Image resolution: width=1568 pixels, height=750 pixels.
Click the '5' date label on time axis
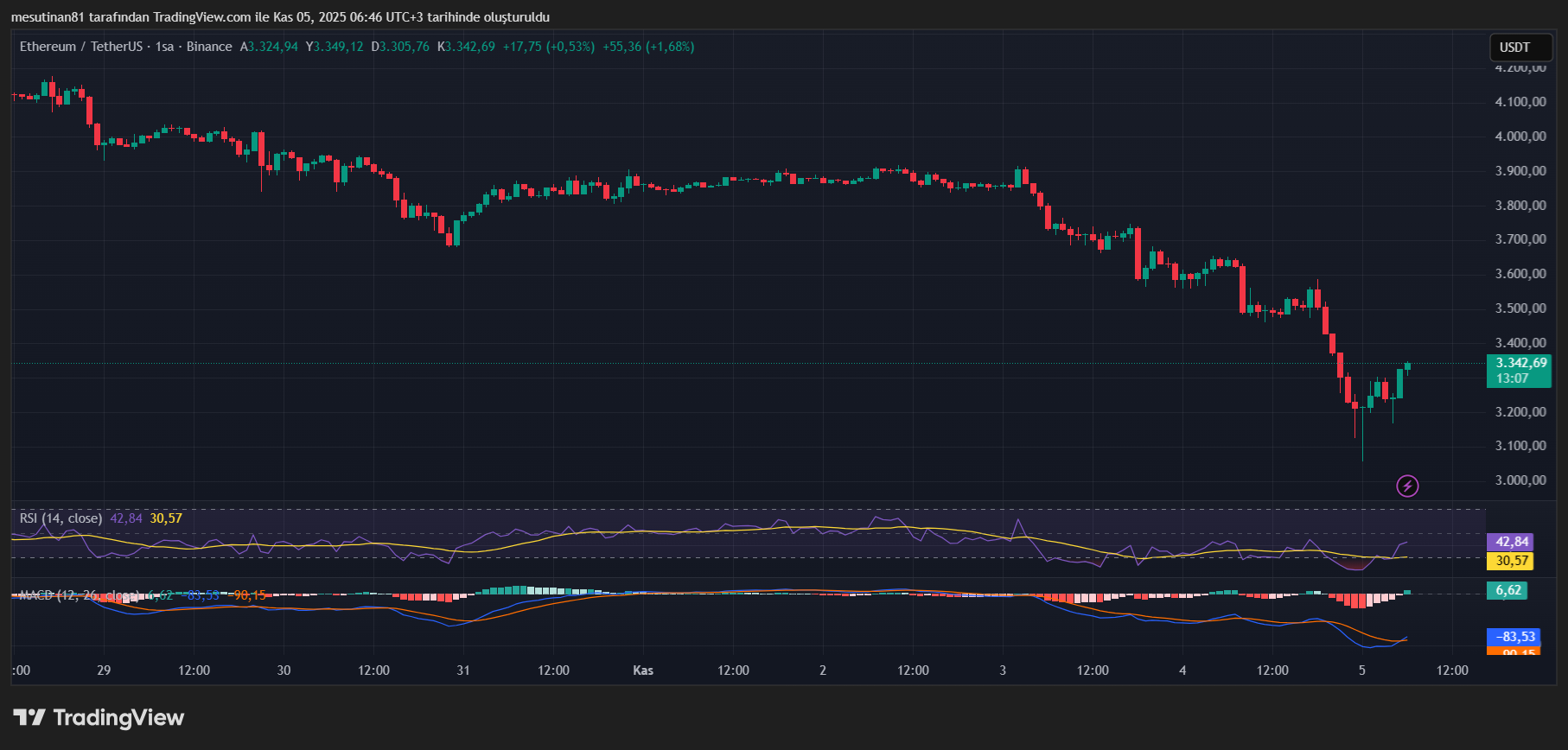tap(1362, 671)
